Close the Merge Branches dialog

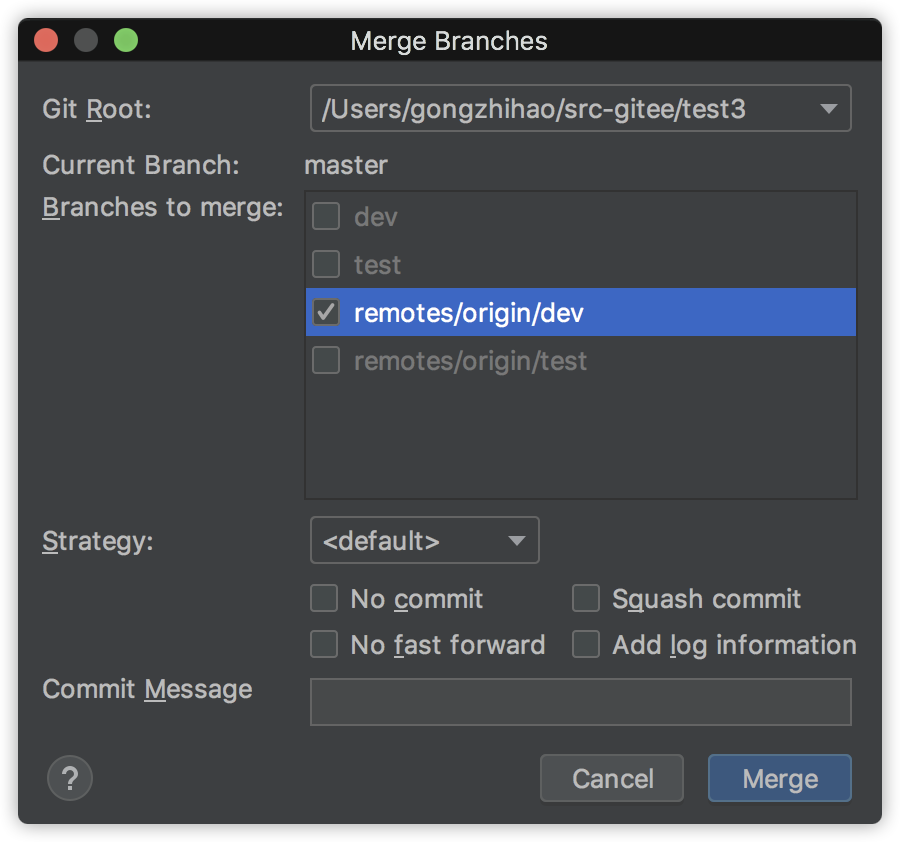[x=46, y=40]
